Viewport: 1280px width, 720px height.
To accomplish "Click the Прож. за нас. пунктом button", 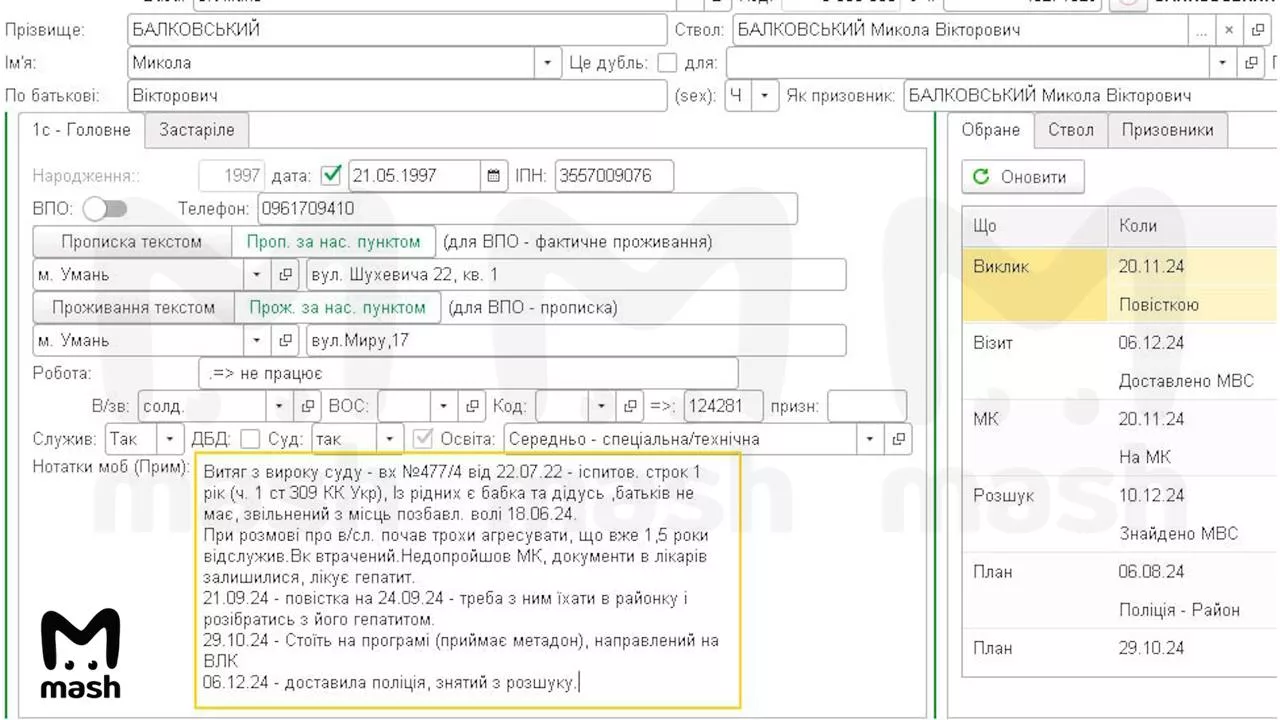I will click(x=337, y=307).
